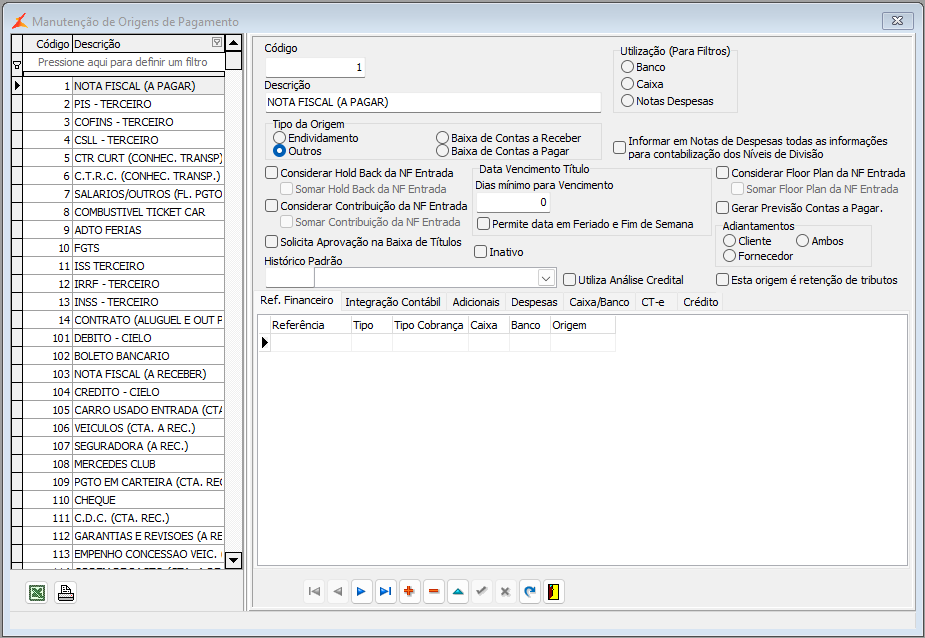Choose Endividamento as origin type
The width and height of the screenshot is (925, 638).
click(x=280, y=138)
